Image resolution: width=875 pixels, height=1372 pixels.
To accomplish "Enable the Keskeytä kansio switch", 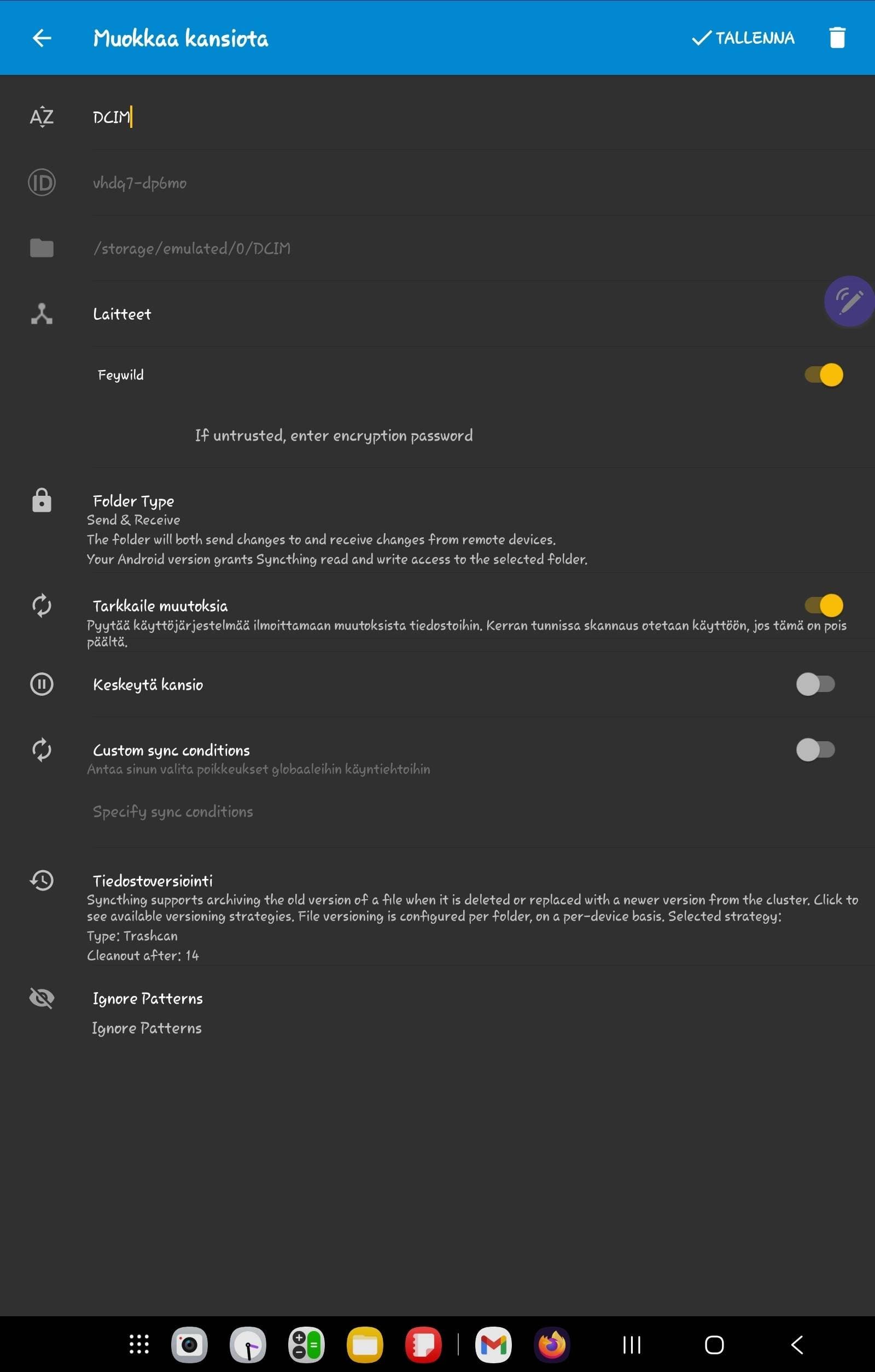I will click(816, 684).
